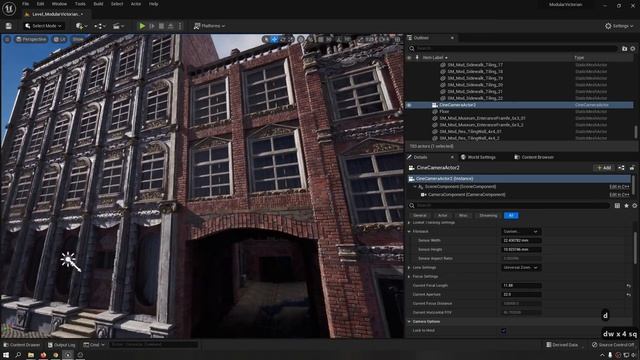Select the Streaming filter button
Image resolution: width=640 pixels, height=360 pixels.
[x=488, y=216]
